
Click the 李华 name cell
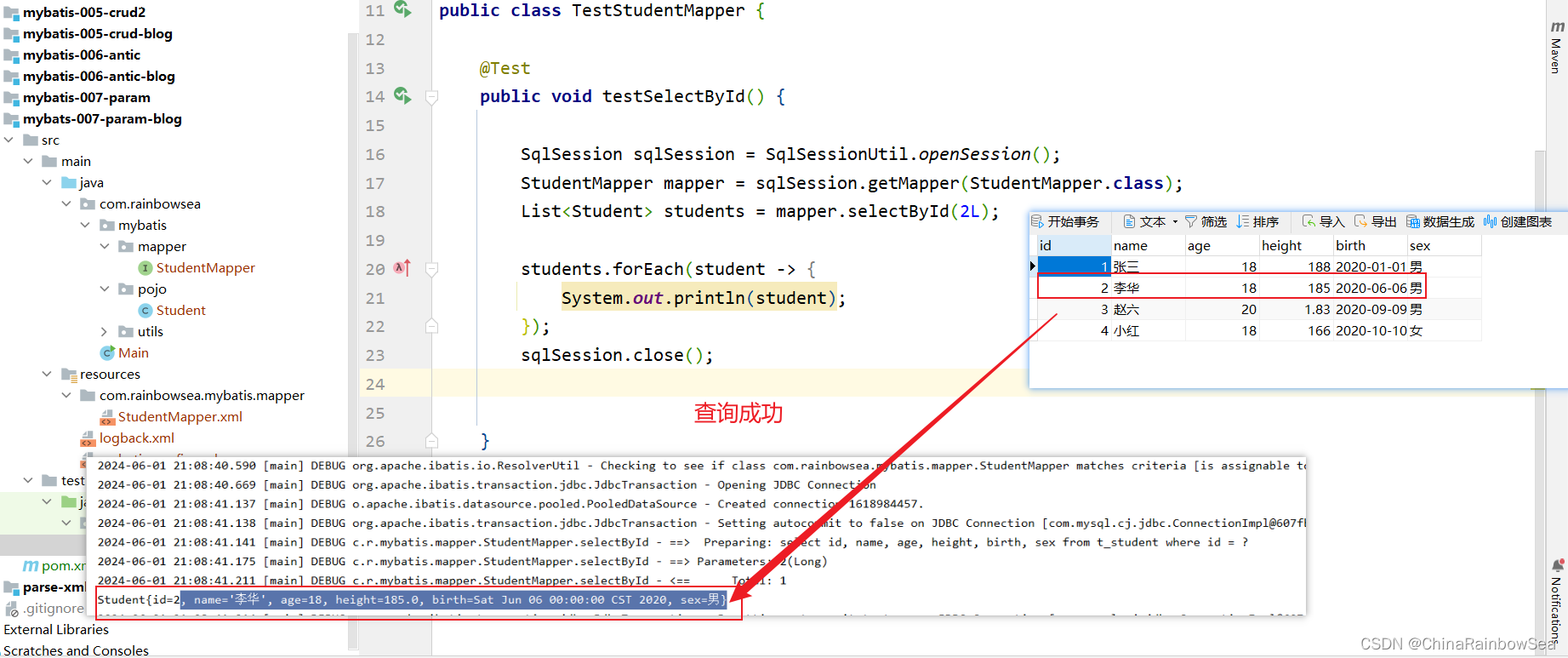click(1149, 288)
